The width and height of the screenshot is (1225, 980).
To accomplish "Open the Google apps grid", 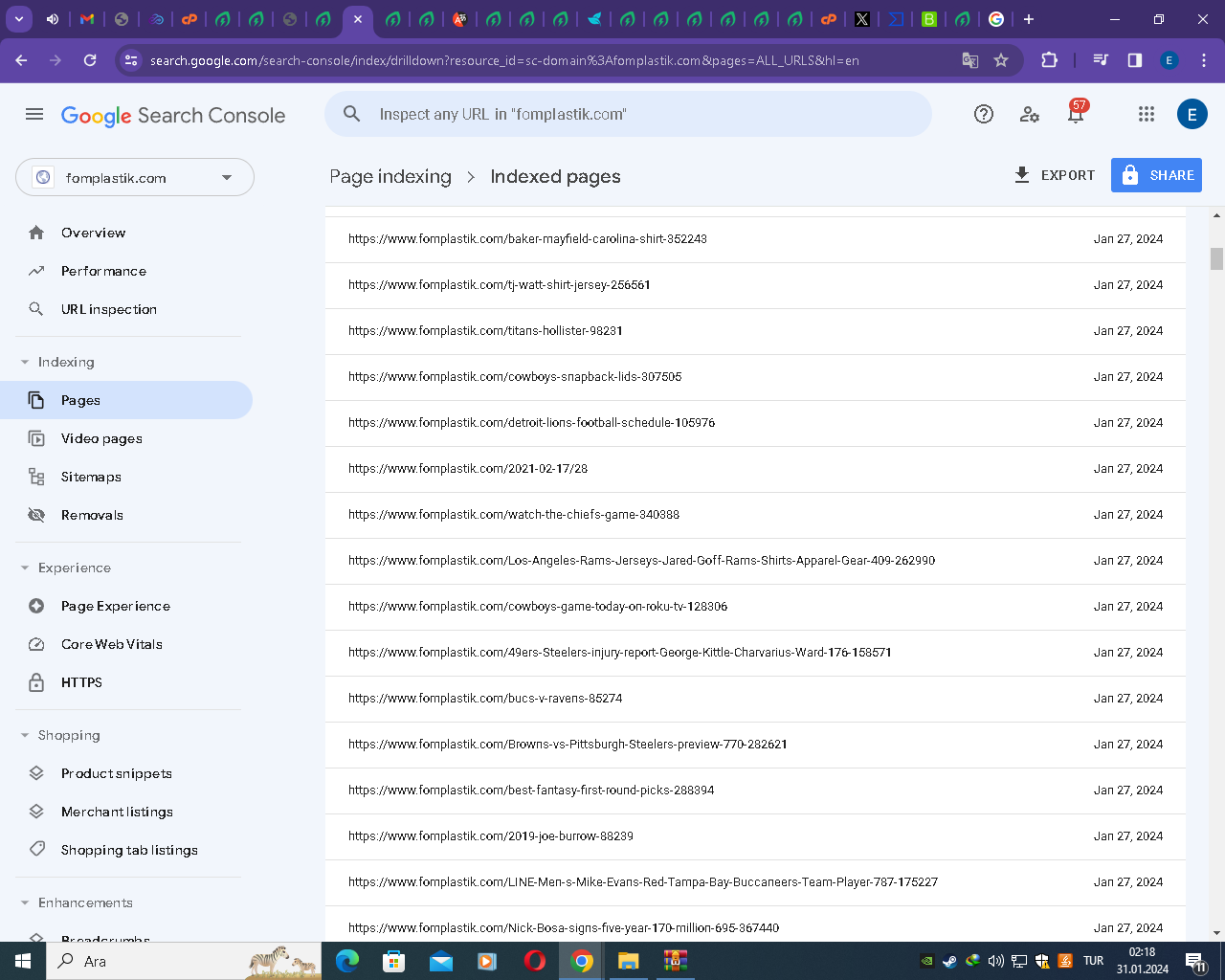I will click(1147, 115).
